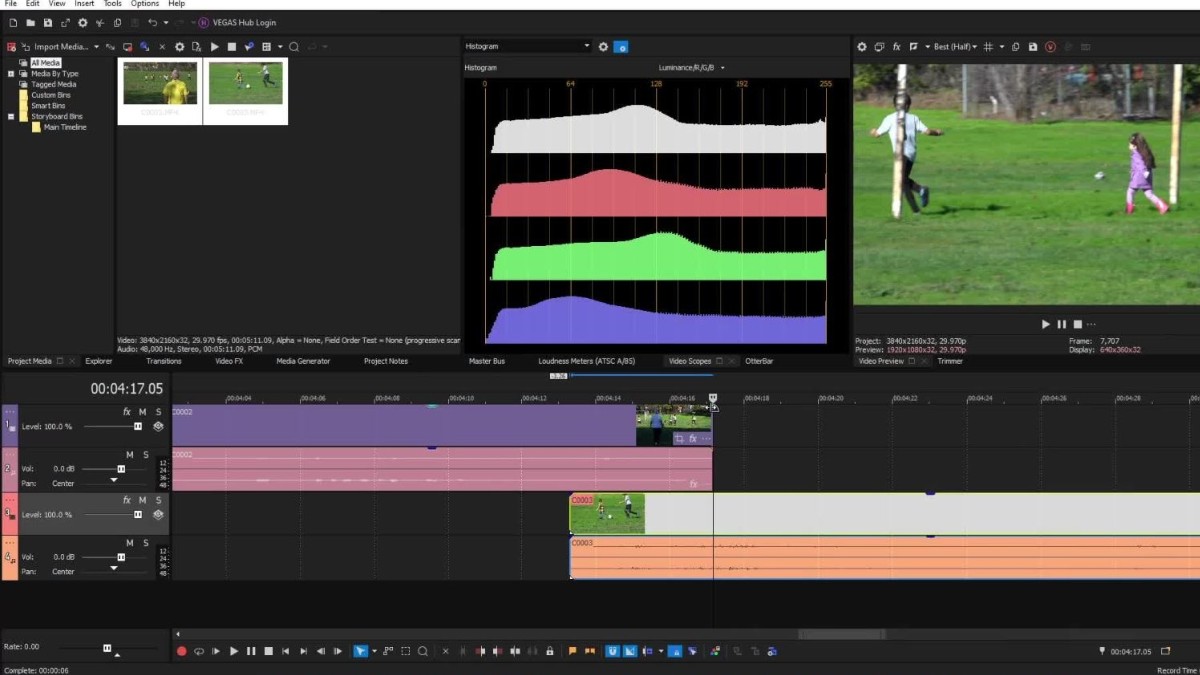Switch to Transitions tab
This screenshot has height=675, width=1200.
164,361
